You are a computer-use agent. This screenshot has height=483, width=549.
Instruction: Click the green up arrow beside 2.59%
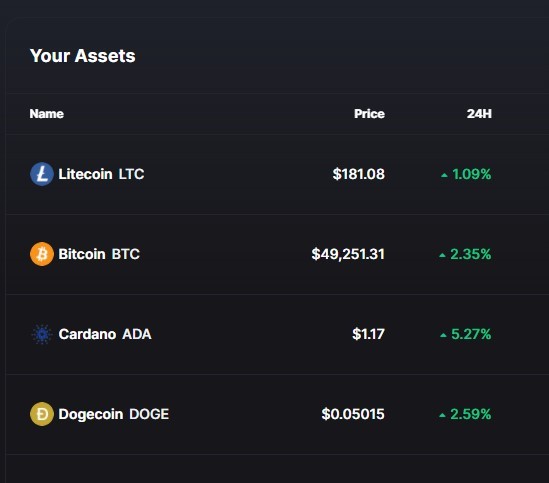click(442, 415)
